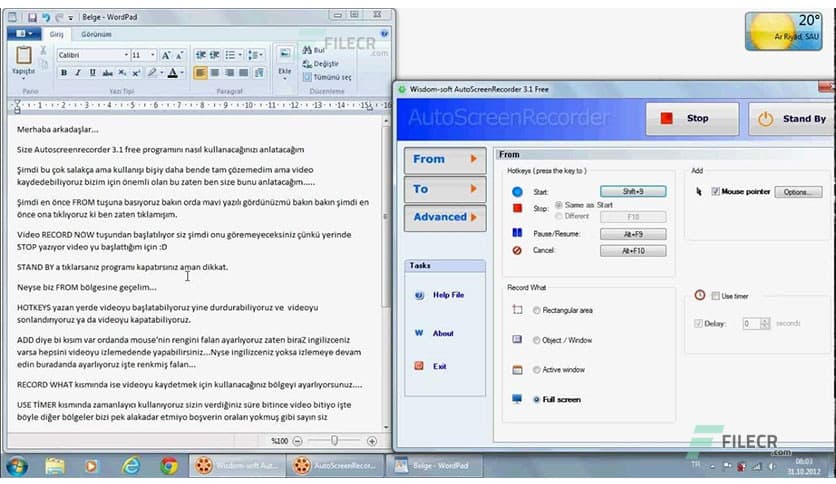This screenshot has width=836, height=484.
Task: Click the Windows Start orb
Action: coord(17,466)
